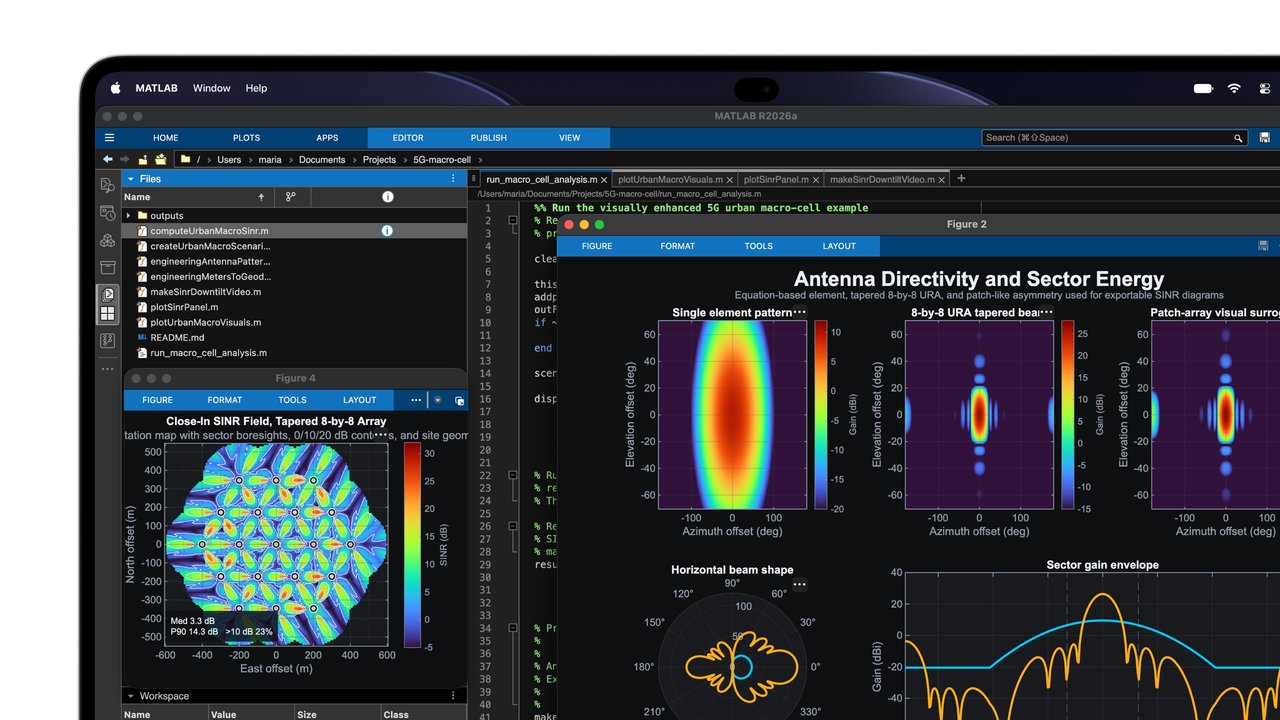Screen dimensions: 1280x720
Task: Click the source control column header icon
Action: 291,197
